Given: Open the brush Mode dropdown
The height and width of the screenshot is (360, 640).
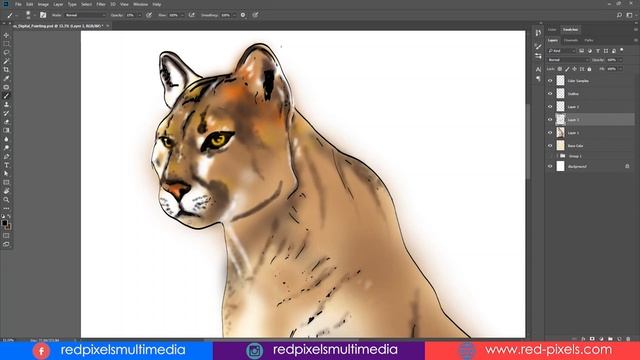Looking at the screenshot, I should (85, 15).
